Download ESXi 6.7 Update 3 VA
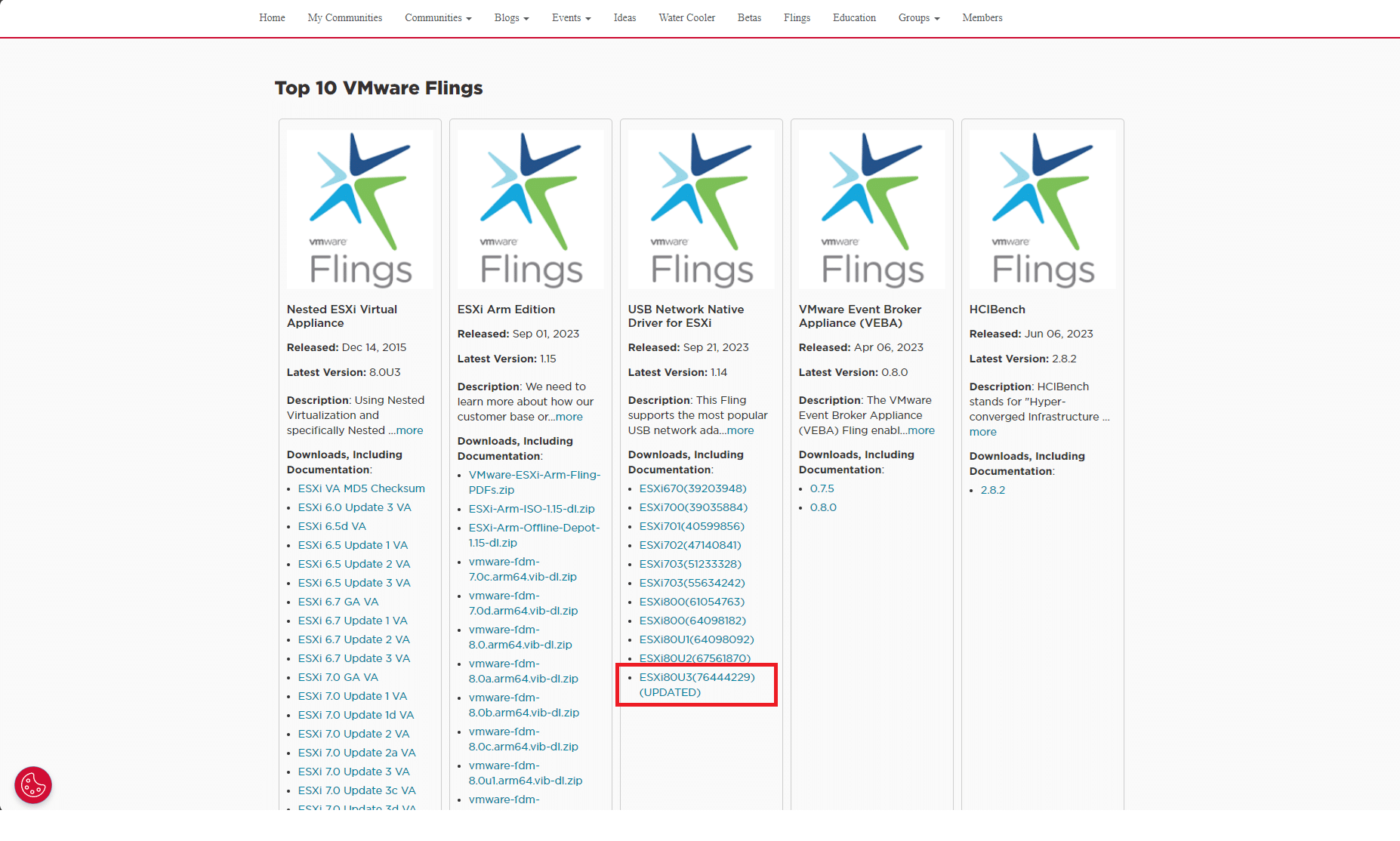Image resolution: width=1400 pixels, height=841 pixels. 354,658
